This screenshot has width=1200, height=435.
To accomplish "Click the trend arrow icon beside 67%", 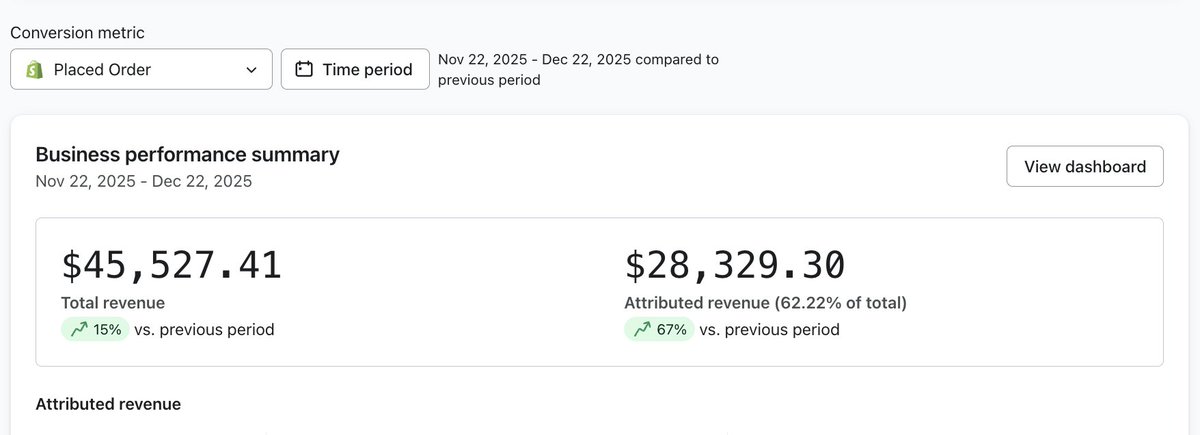I will pos(641,329).
